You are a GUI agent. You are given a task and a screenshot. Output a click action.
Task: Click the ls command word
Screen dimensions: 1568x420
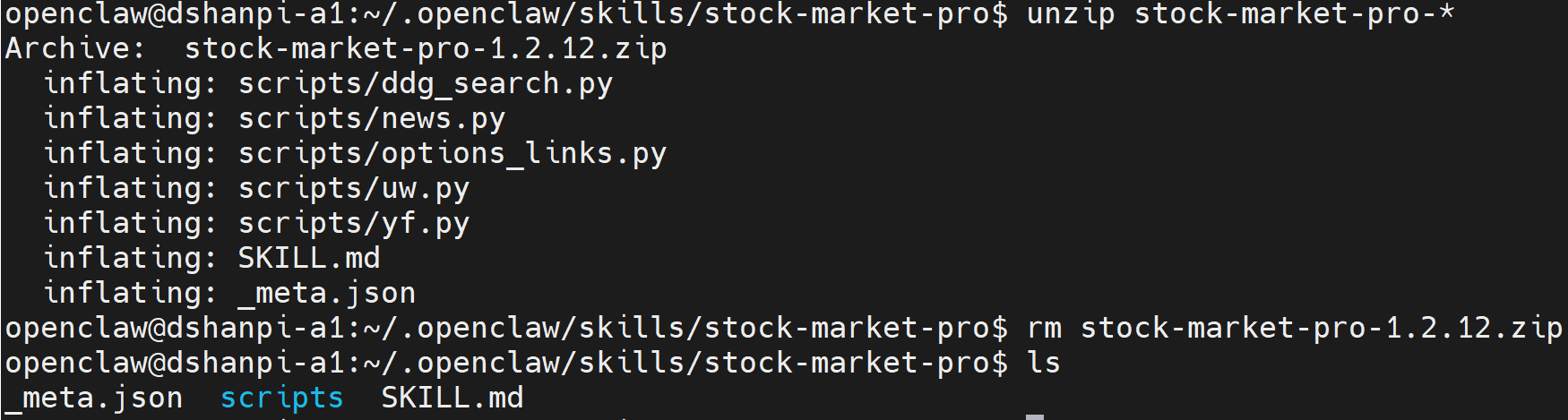click(x=1044, y=364)
